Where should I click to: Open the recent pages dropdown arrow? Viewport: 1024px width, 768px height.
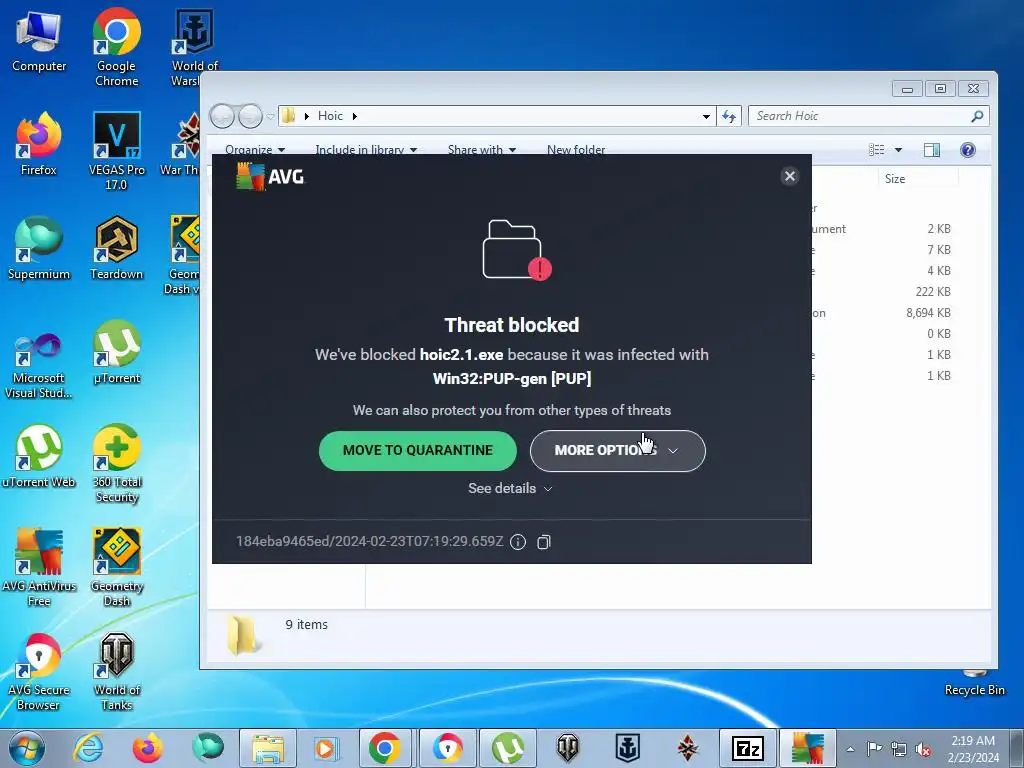pyautogui.click(x=270, y=117)
